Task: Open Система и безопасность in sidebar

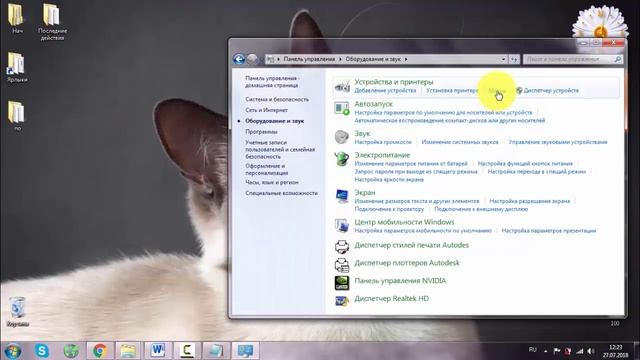Action: (277, 99)
